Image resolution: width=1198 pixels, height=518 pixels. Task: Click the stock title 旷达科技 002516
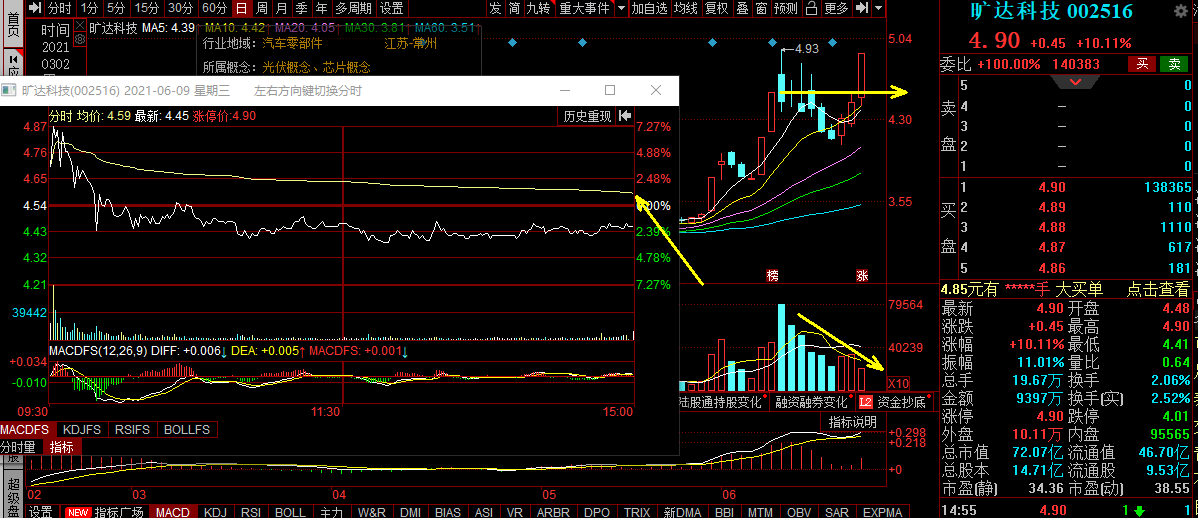pos(1051,13)
